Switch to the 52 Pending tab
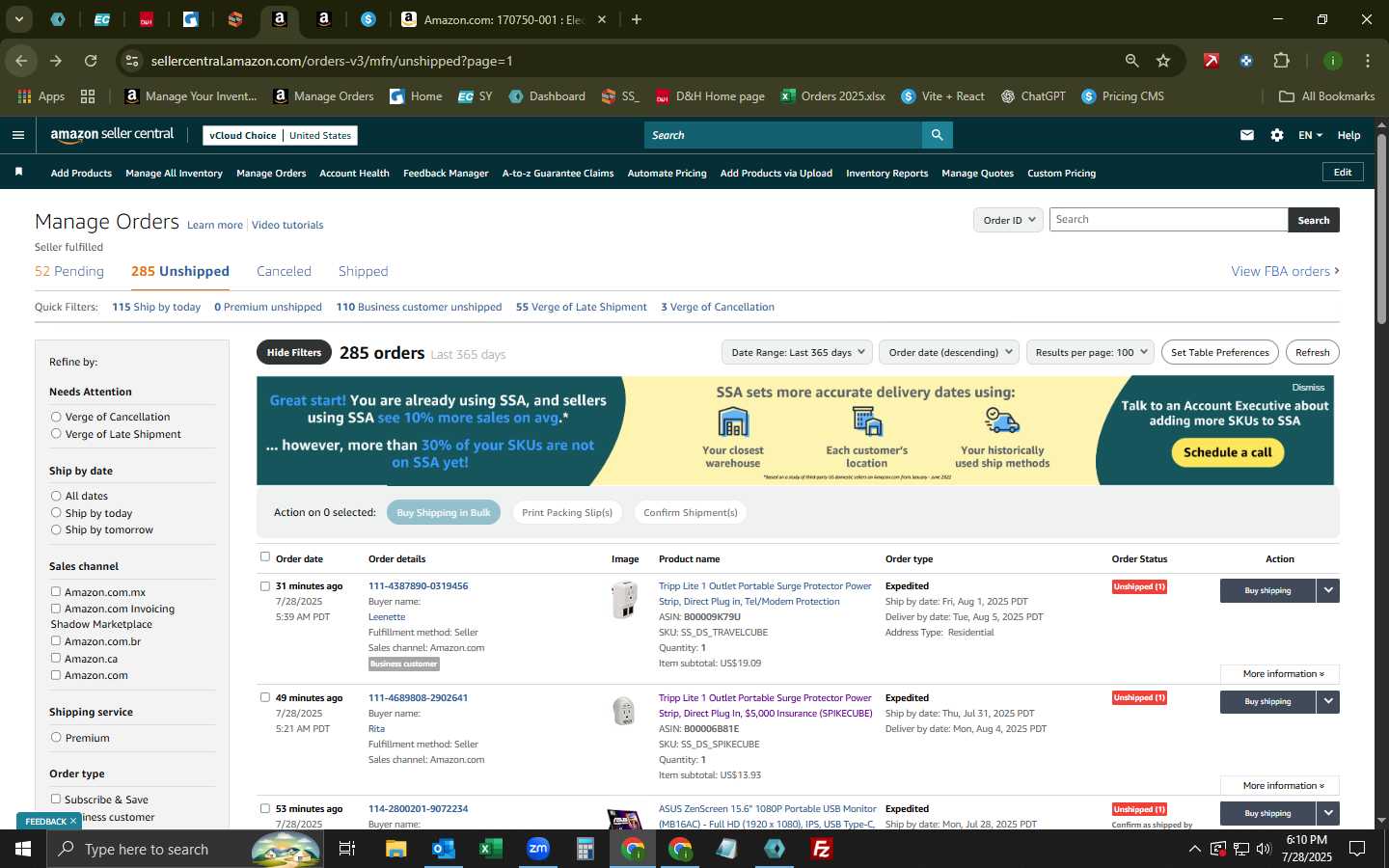This screenshot has width=1389, height=868. coord(69,271)
